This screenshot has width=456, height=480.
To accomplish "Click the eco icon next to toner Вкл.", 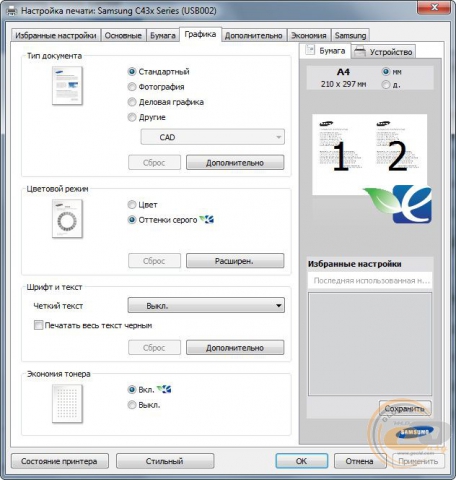I will [164, 389].
